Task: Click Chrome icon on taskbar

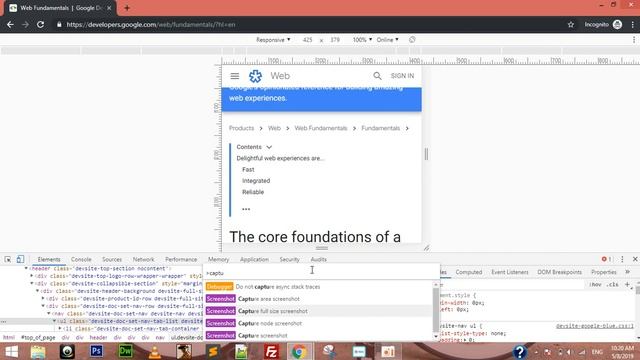Action: pos(299,351)
